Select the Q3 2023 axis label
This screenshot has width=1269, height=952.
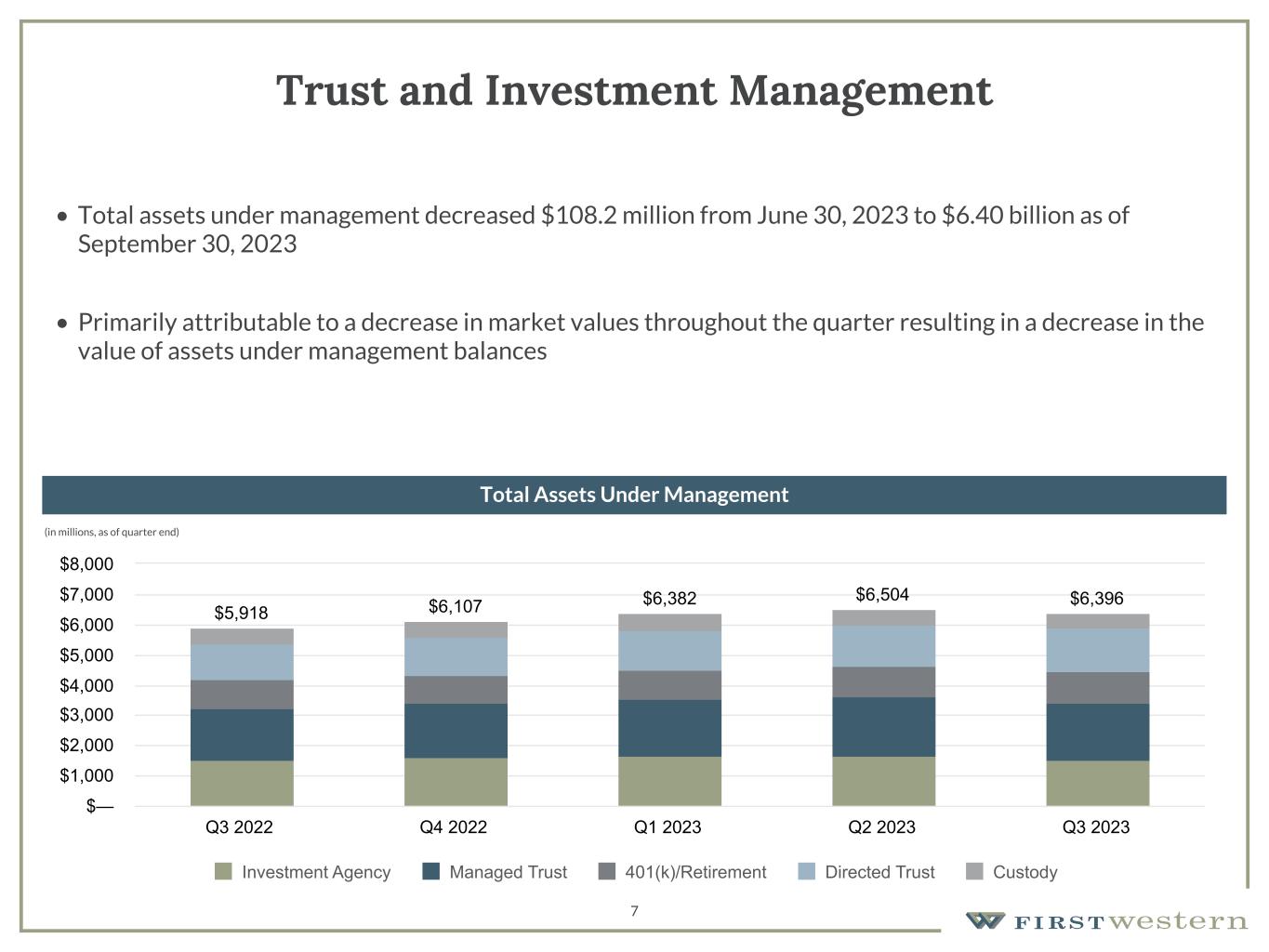[x=1096, y=826]
